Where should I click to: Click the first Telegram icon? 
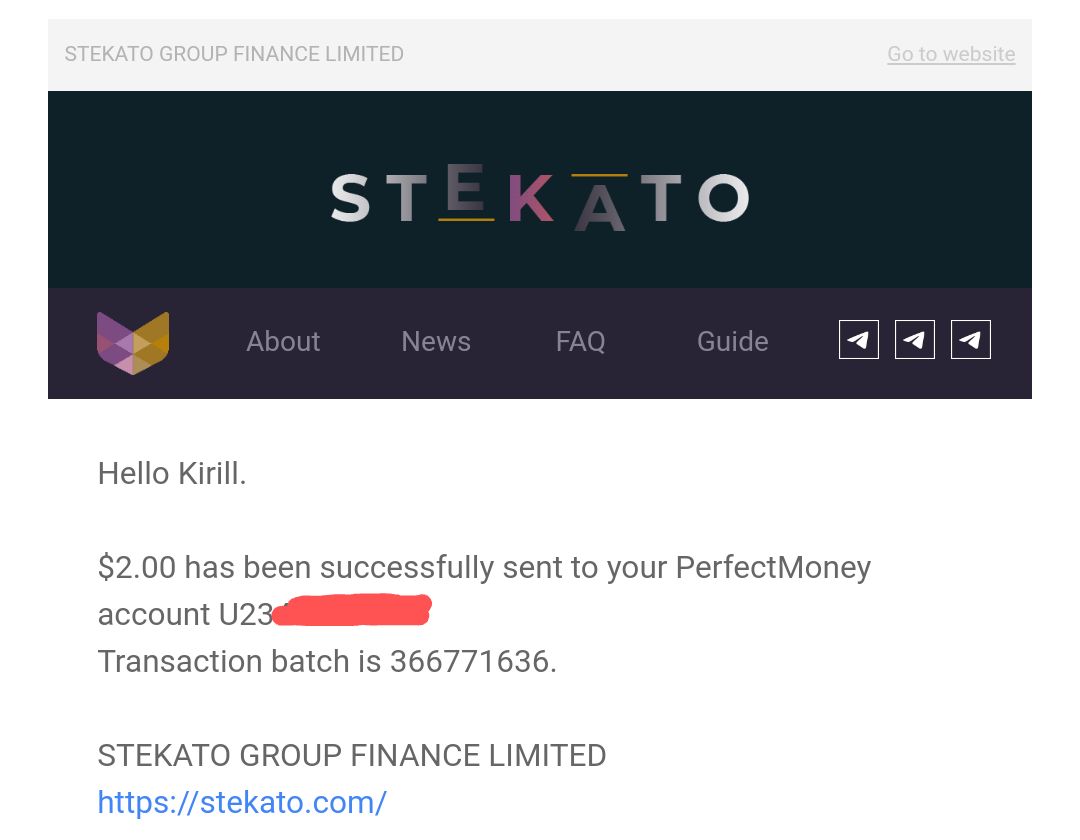click(x=859, y=339)
